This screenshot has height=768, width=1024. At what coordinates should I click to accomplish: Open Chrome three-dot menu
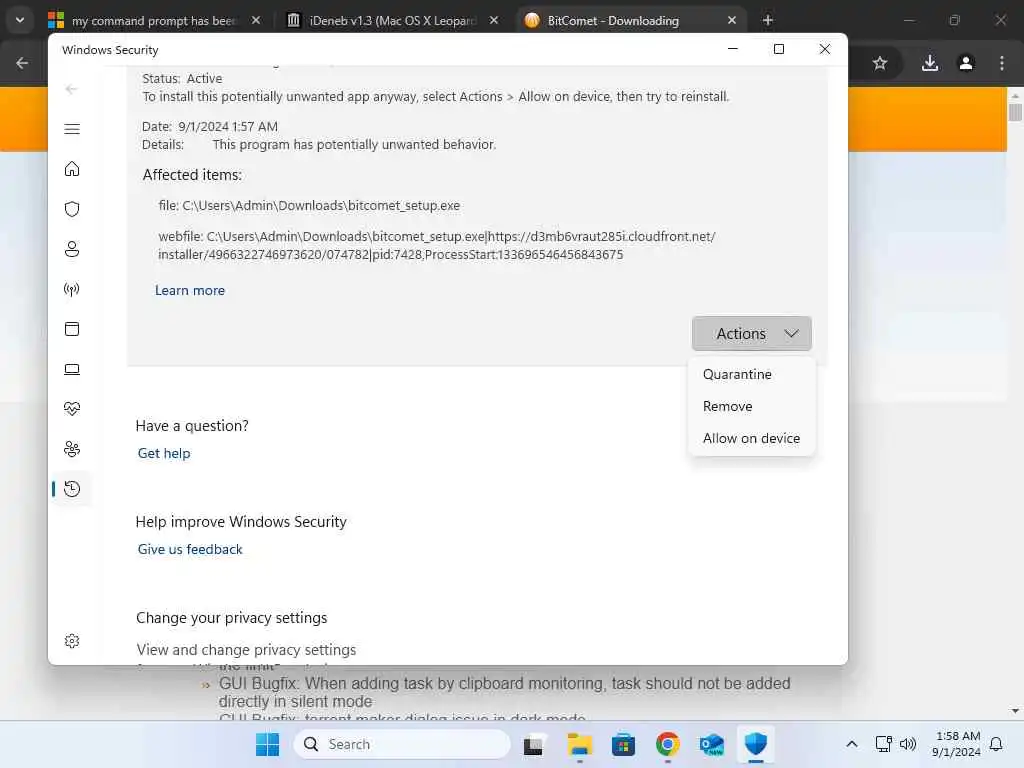pyautogui.click(x=1002, y=63)
